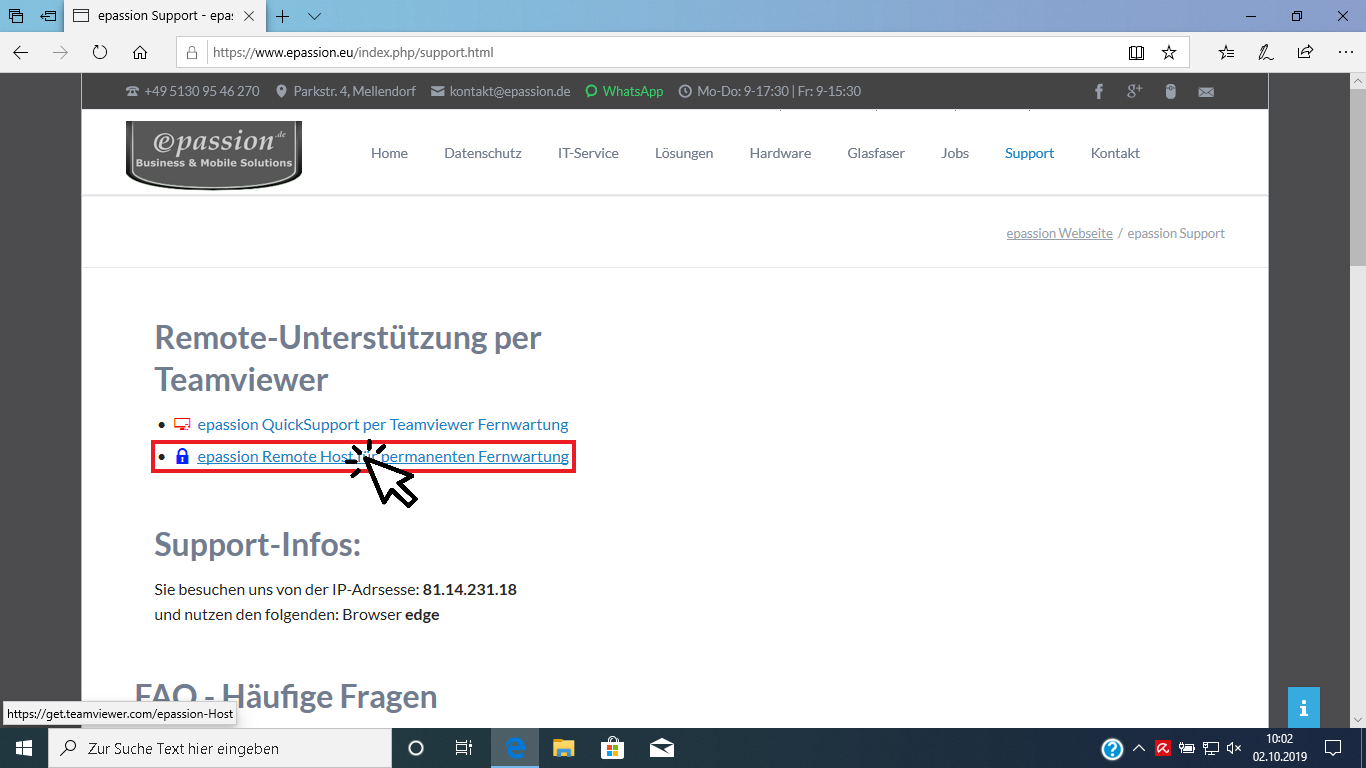This screenshot has height=768, width=1366.
Task: Click the Add notes pen icon
Action: (1266, 53)
